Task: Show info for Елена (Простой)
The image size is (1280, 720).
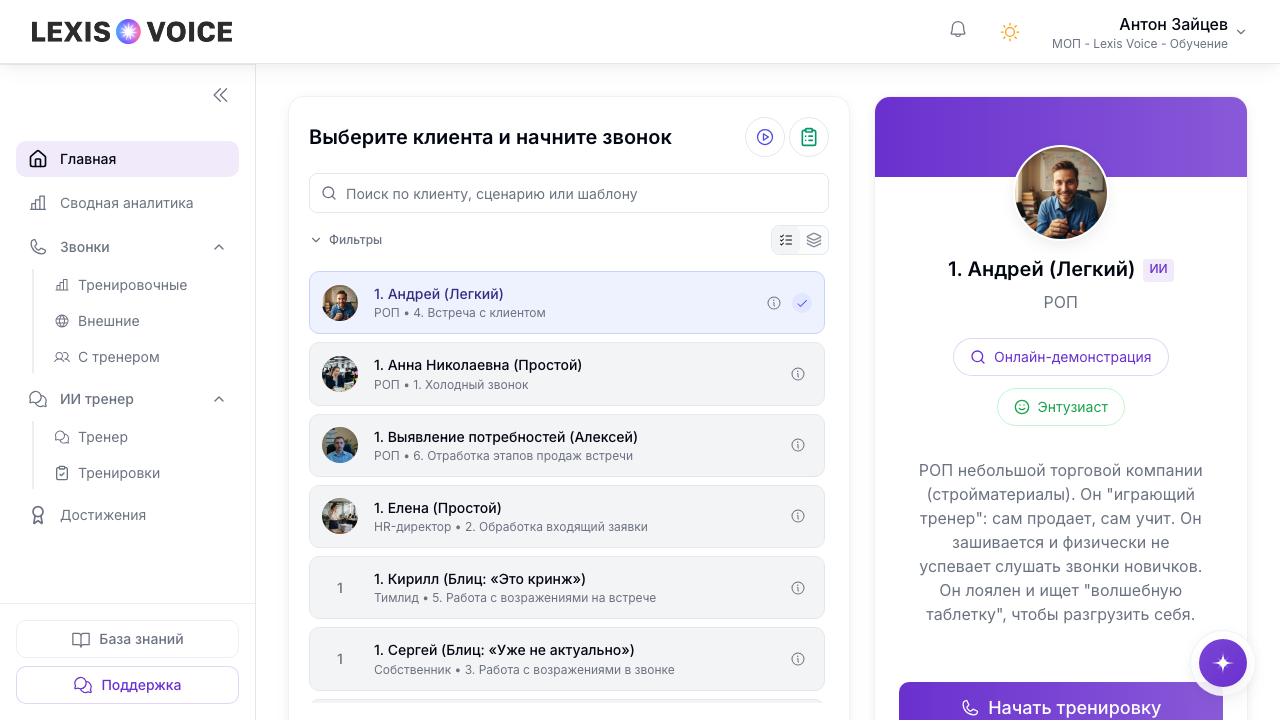Action: (x=798, y=516)
